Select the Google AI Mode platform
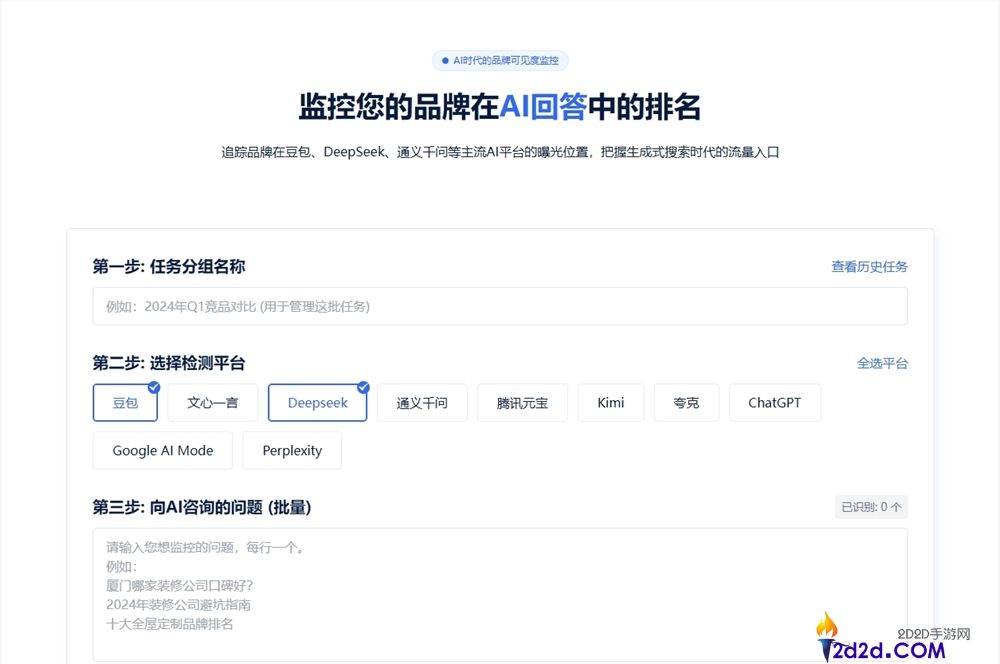 tap(163, 450)
